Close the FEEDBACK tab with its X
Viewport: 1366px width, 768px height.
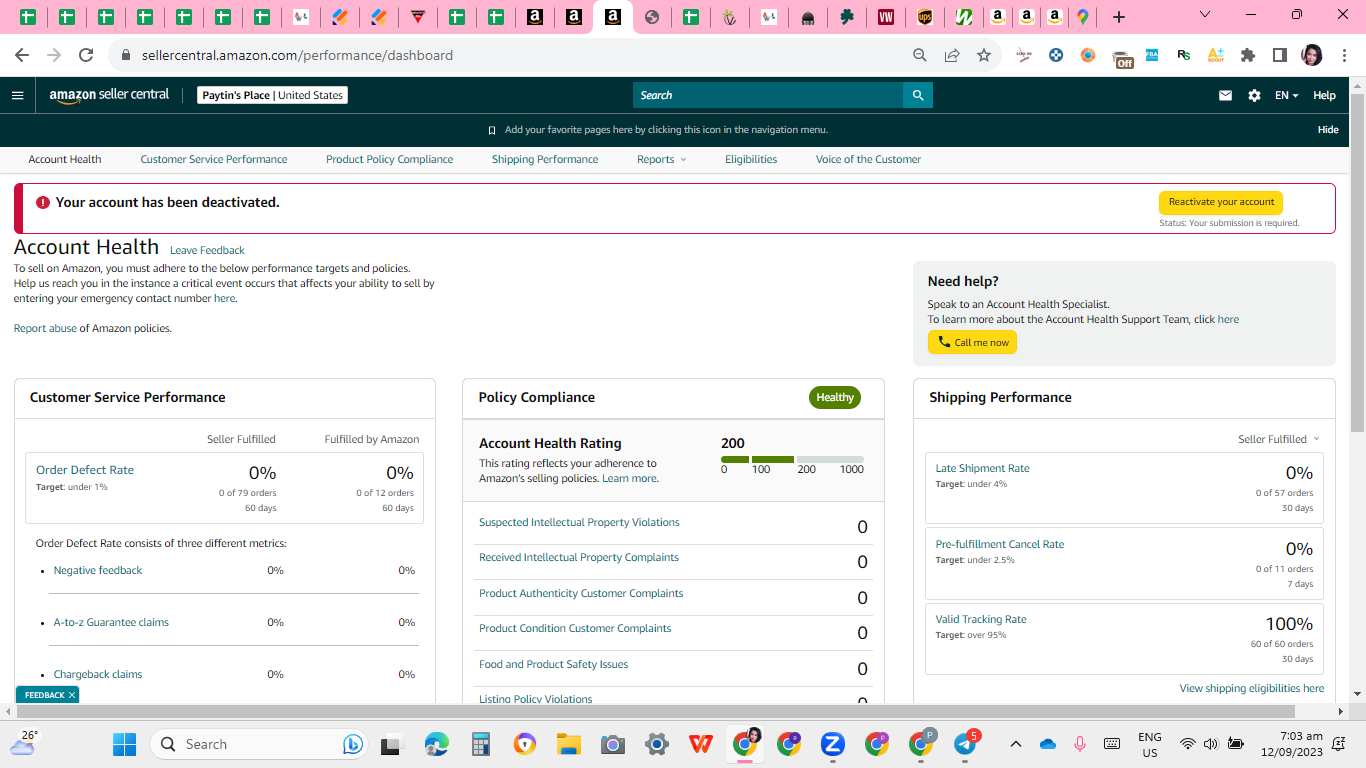tap(72, 695)
